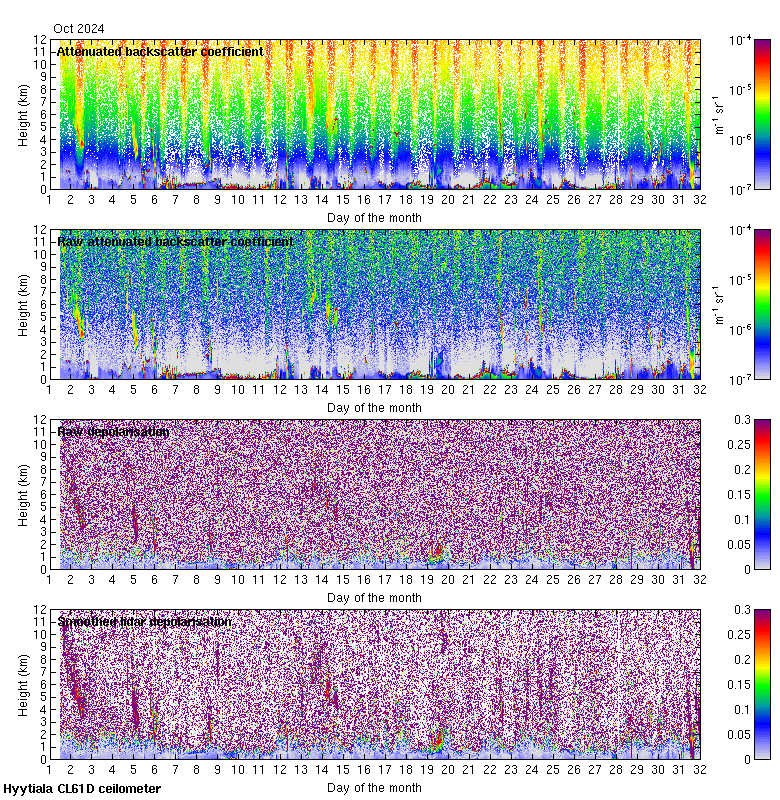Click "Day of the month" under the bottom plot
This screenshot has width=780, height=800.
click(x=375, y=787)
